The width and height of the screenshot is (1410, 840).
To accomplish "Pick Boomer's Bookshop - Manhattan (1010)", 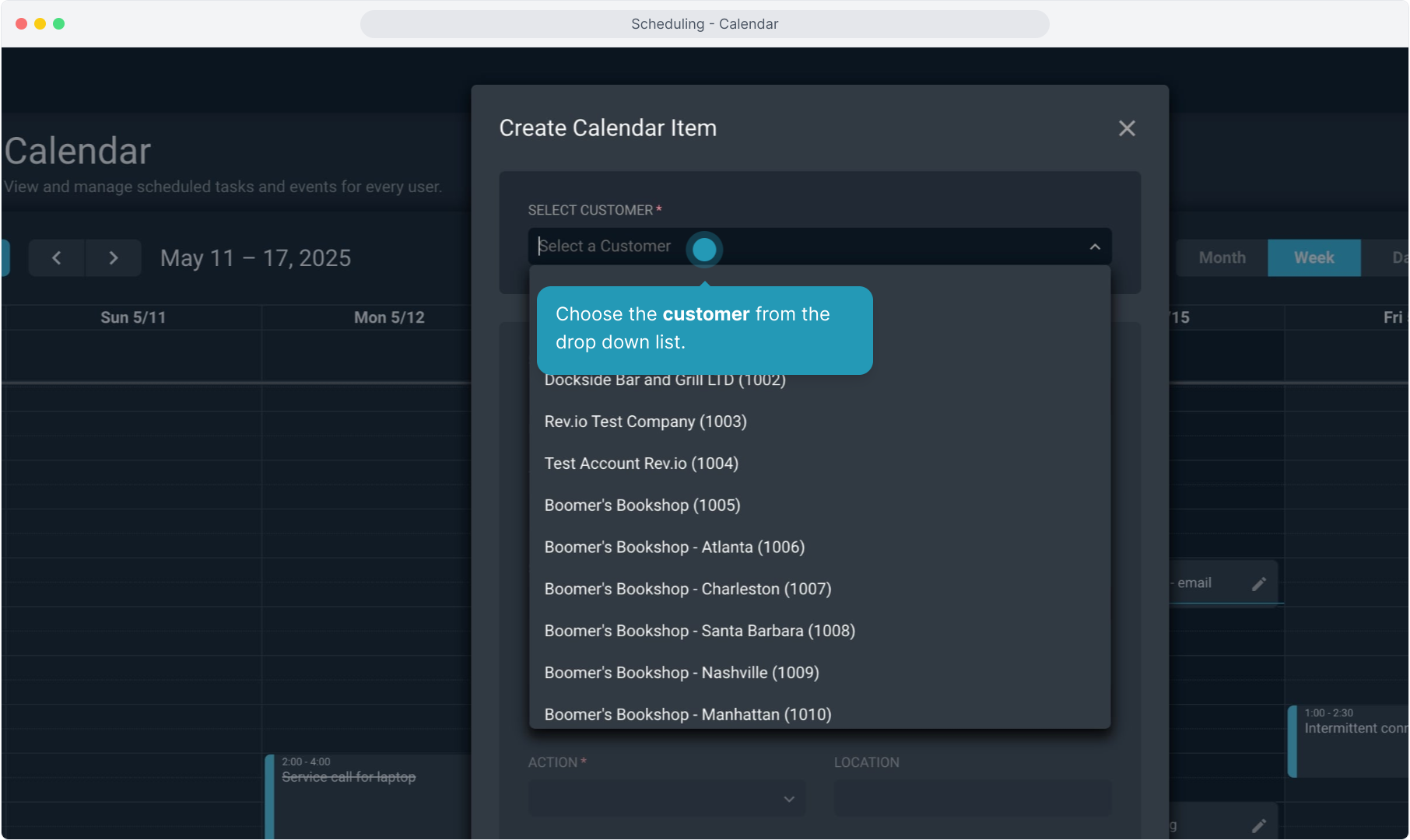I will (x=687, y=715).
